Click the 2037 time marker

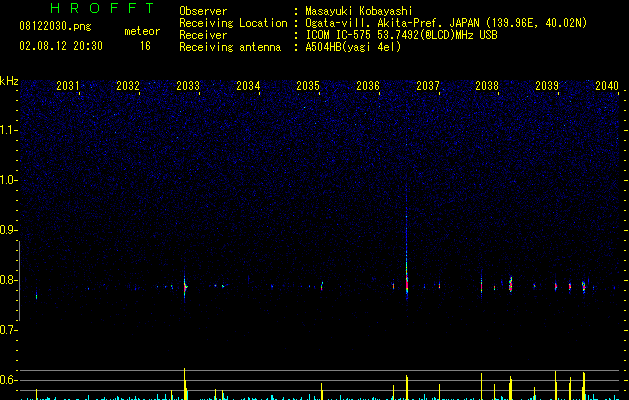click(x=428, y=86)
